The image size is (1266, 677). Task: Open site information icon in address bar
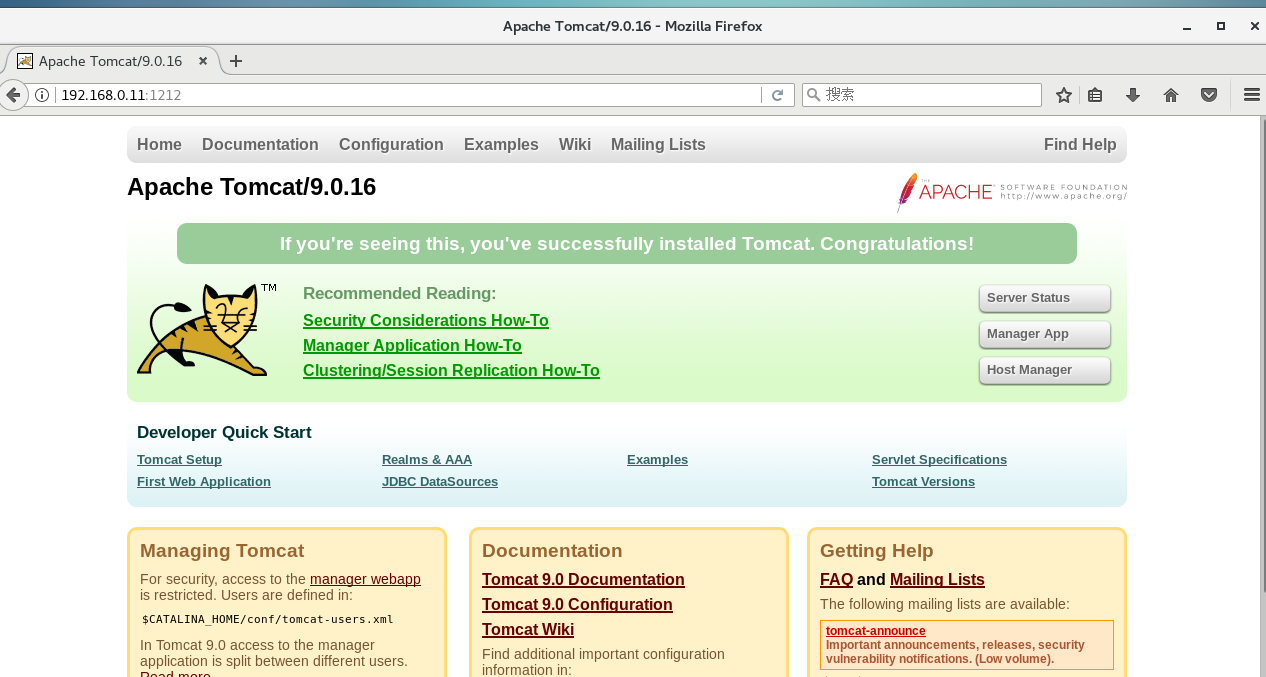[42, 95]
